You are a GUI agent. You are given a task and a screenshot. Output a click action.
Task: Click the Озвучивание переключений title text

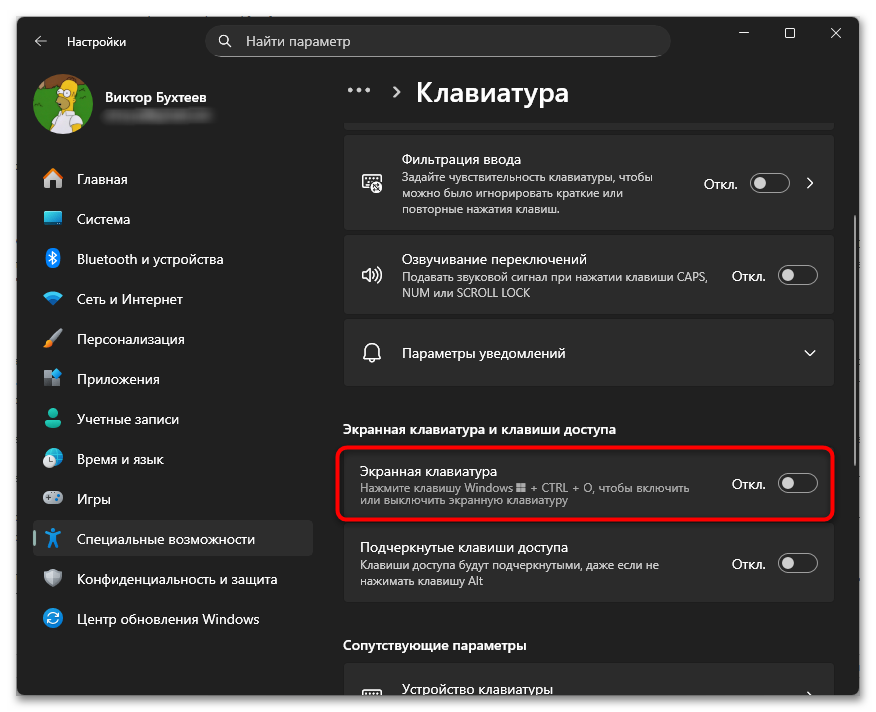click(x=494, y=259)
